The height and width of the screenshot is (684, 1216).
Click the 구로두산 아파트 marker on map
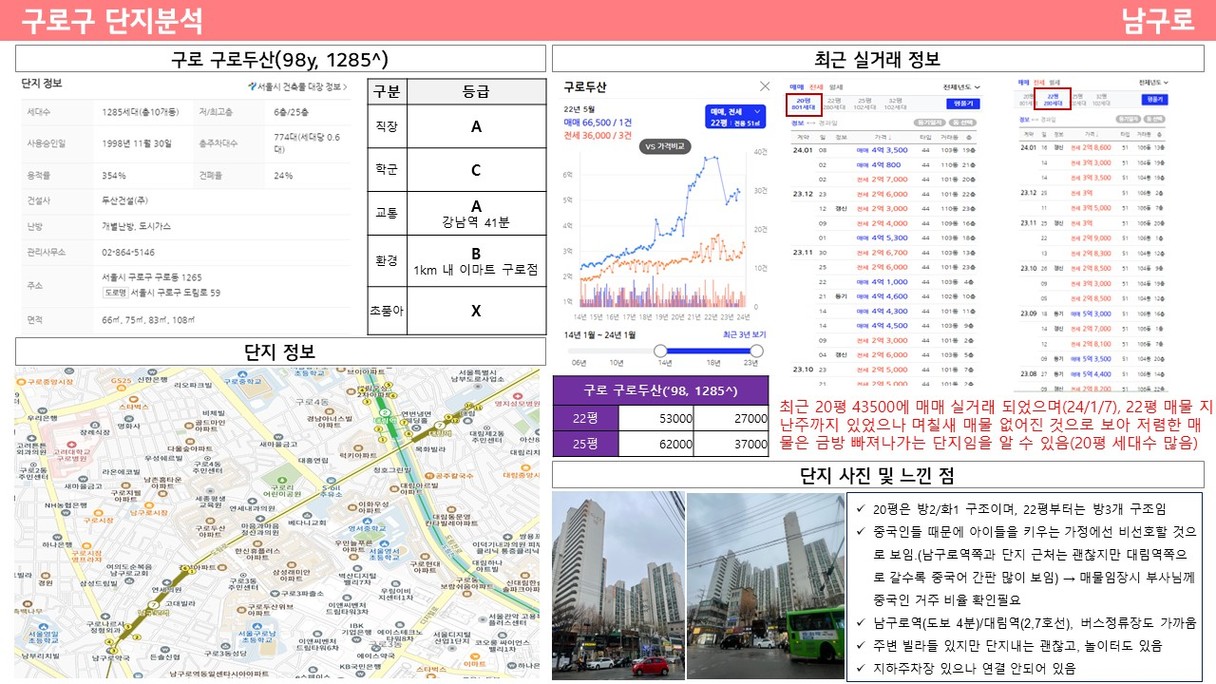[210, 521]
